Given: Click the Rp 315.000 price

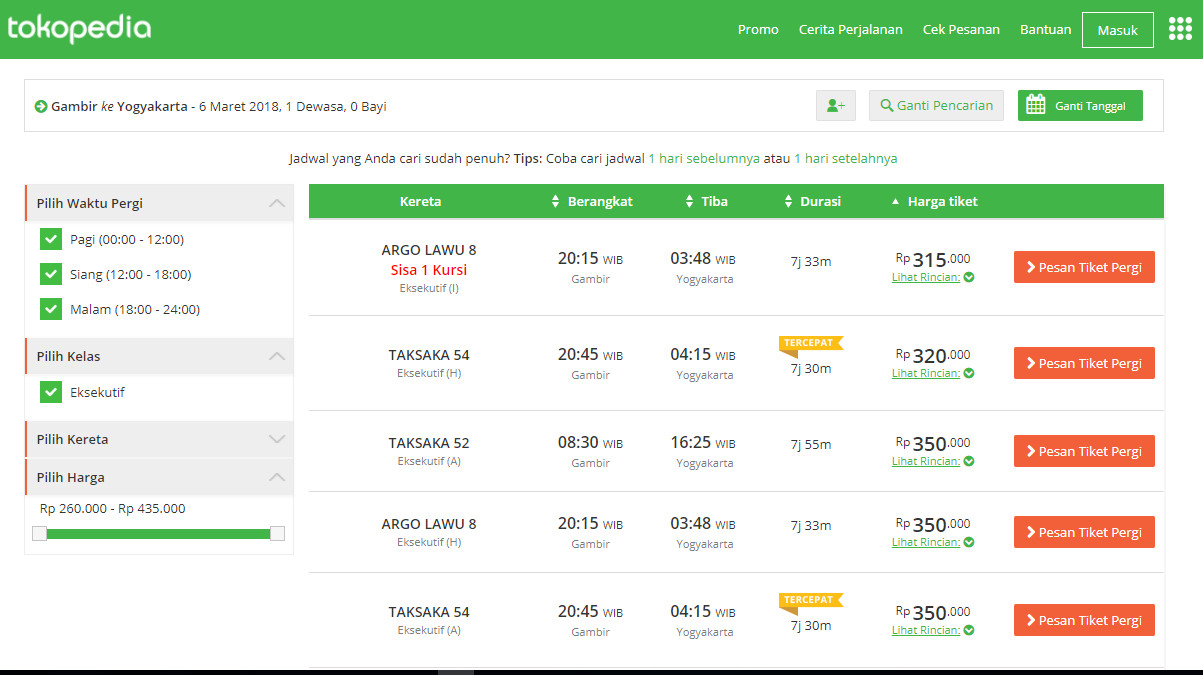Looking at the screenshot, I should [933, 259].
